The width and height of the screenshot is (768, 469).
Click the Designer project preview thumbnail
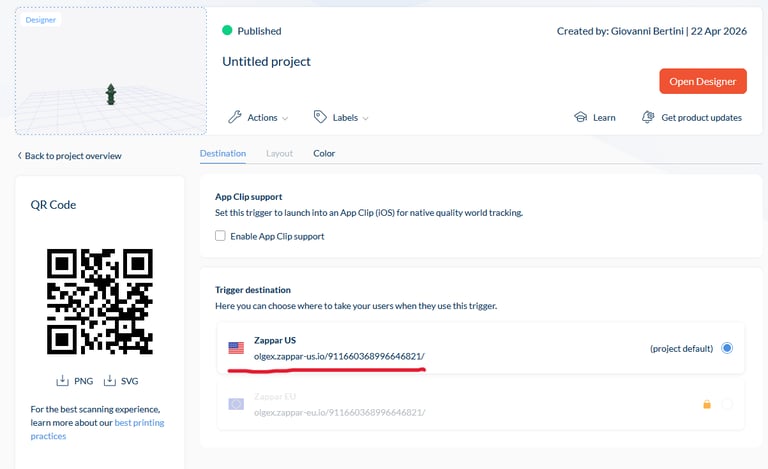point(111,71)
